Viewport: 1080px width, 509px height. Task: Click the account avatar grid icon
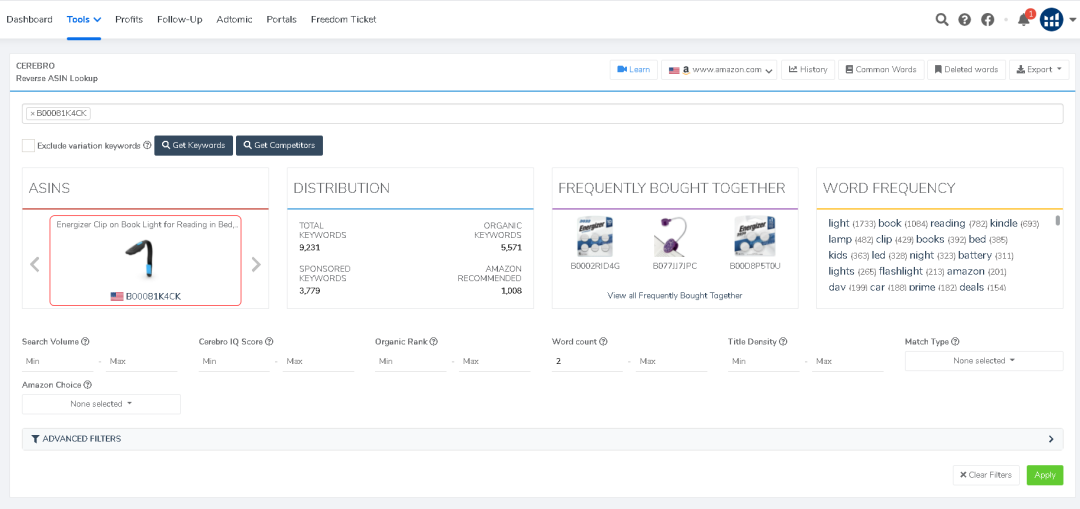[x=1051, y=19]
